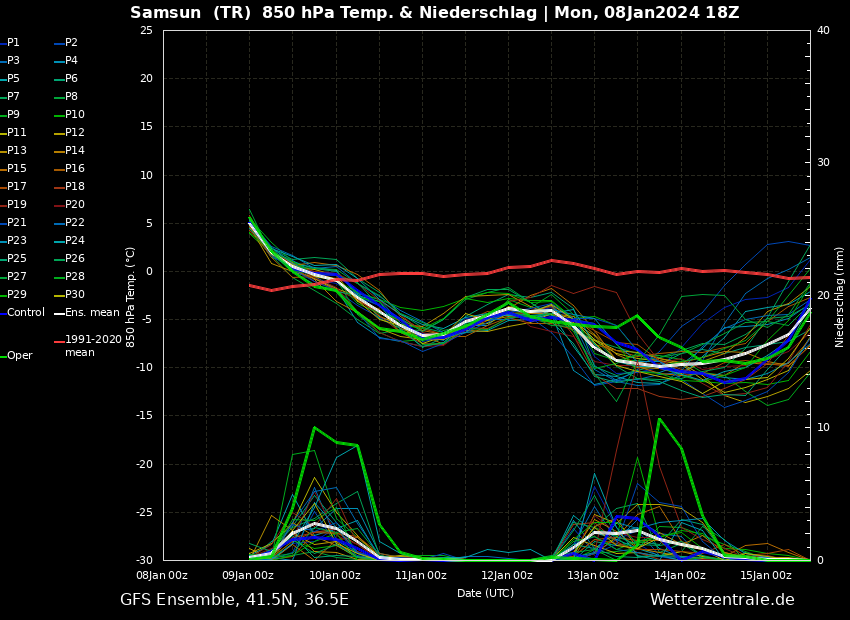This screenshot has height=620, width=850.
Task: Click the green swatch beside Oper
Action: (x=3, y=356)
